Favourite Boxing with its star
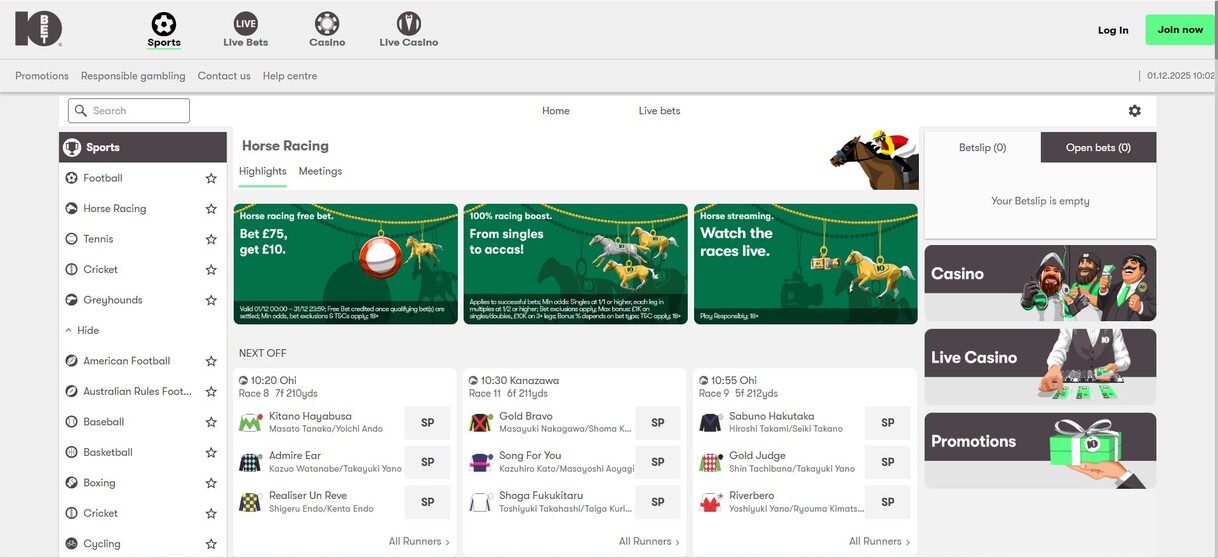Viewport: 1218px width, 558px height. click(x=211, y=483)
